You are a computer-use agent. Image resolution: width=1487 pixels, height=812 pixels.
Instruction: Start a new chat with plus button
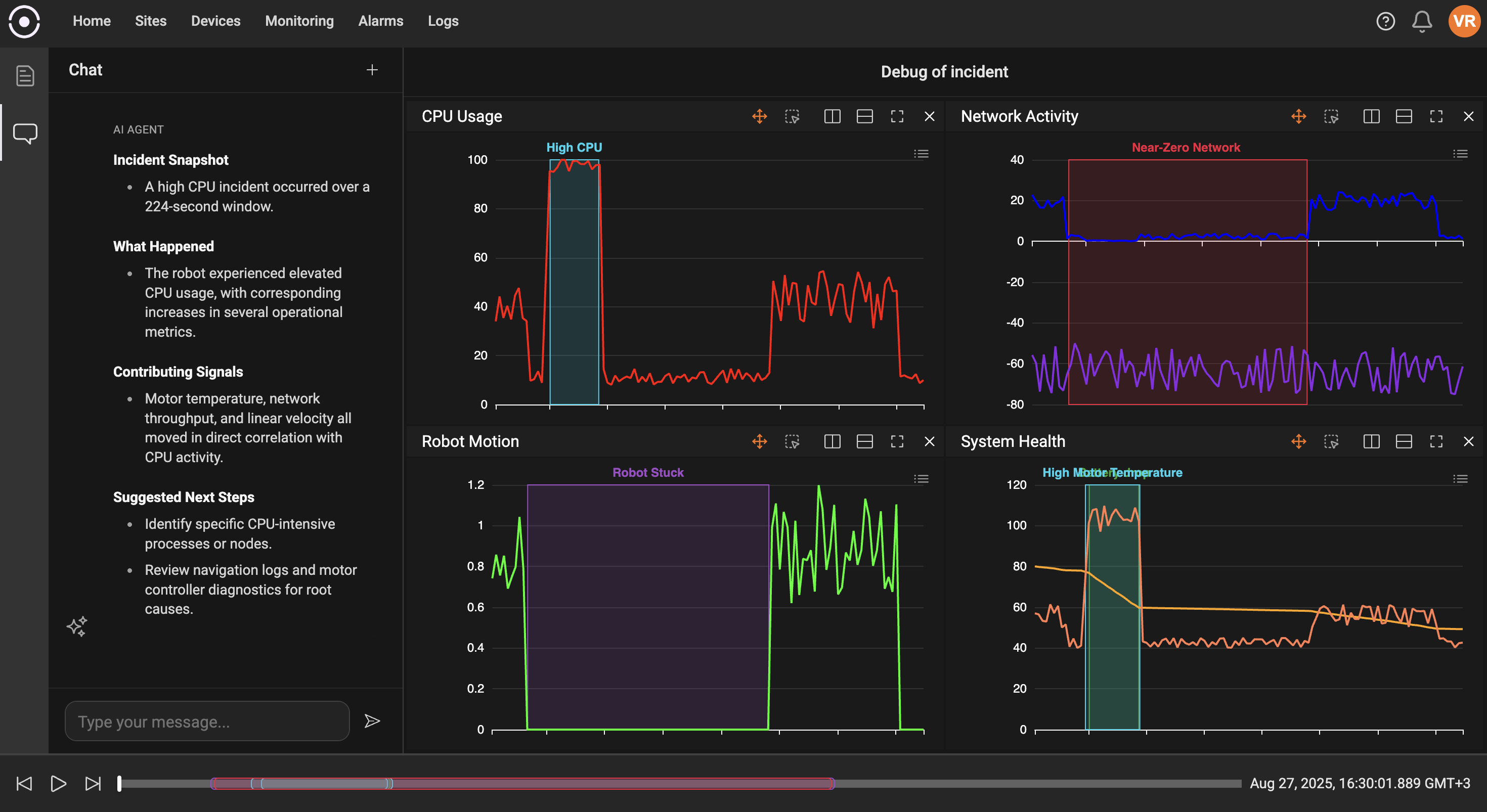point(372,70)
